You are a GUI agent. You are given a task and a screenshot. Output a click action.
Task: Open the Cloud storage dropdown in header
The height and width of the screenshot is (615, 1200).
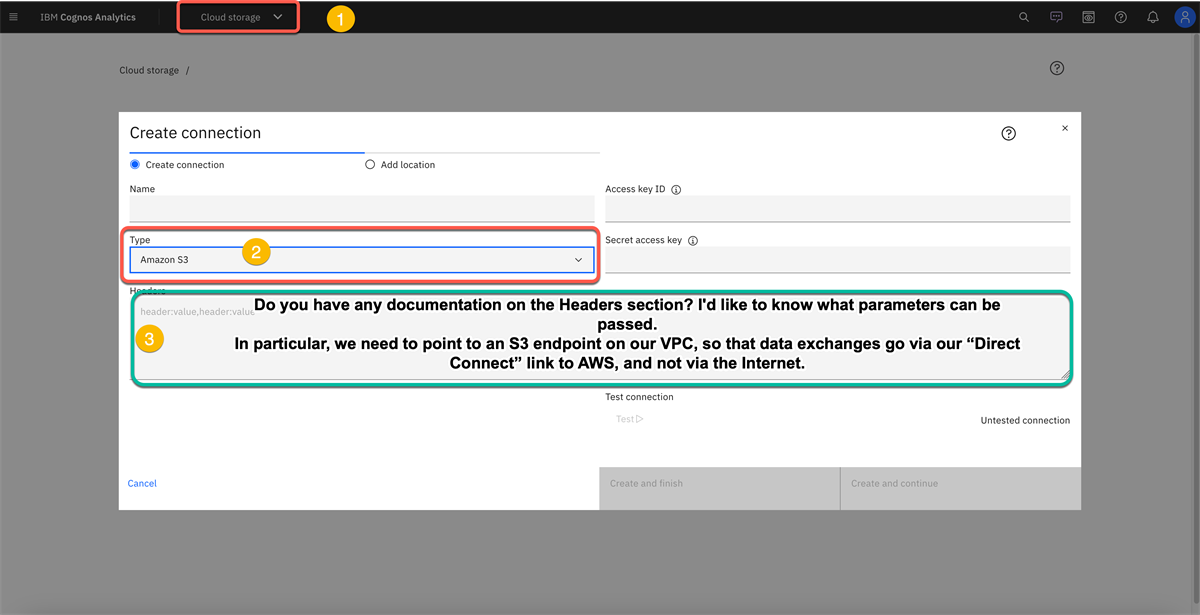click(x=240, y=17)
